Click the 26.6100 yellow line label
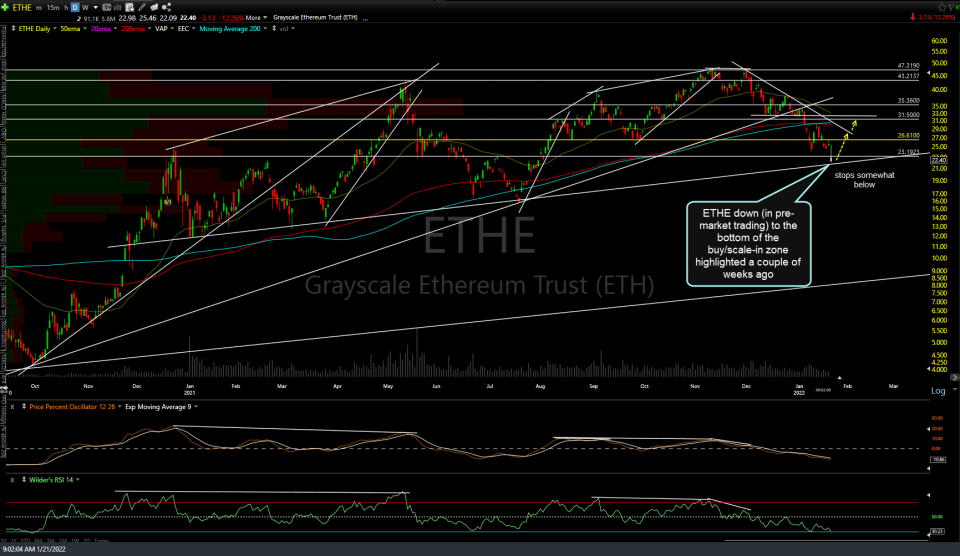The width and height of the screenshot is (960, 556). [909, 135]
